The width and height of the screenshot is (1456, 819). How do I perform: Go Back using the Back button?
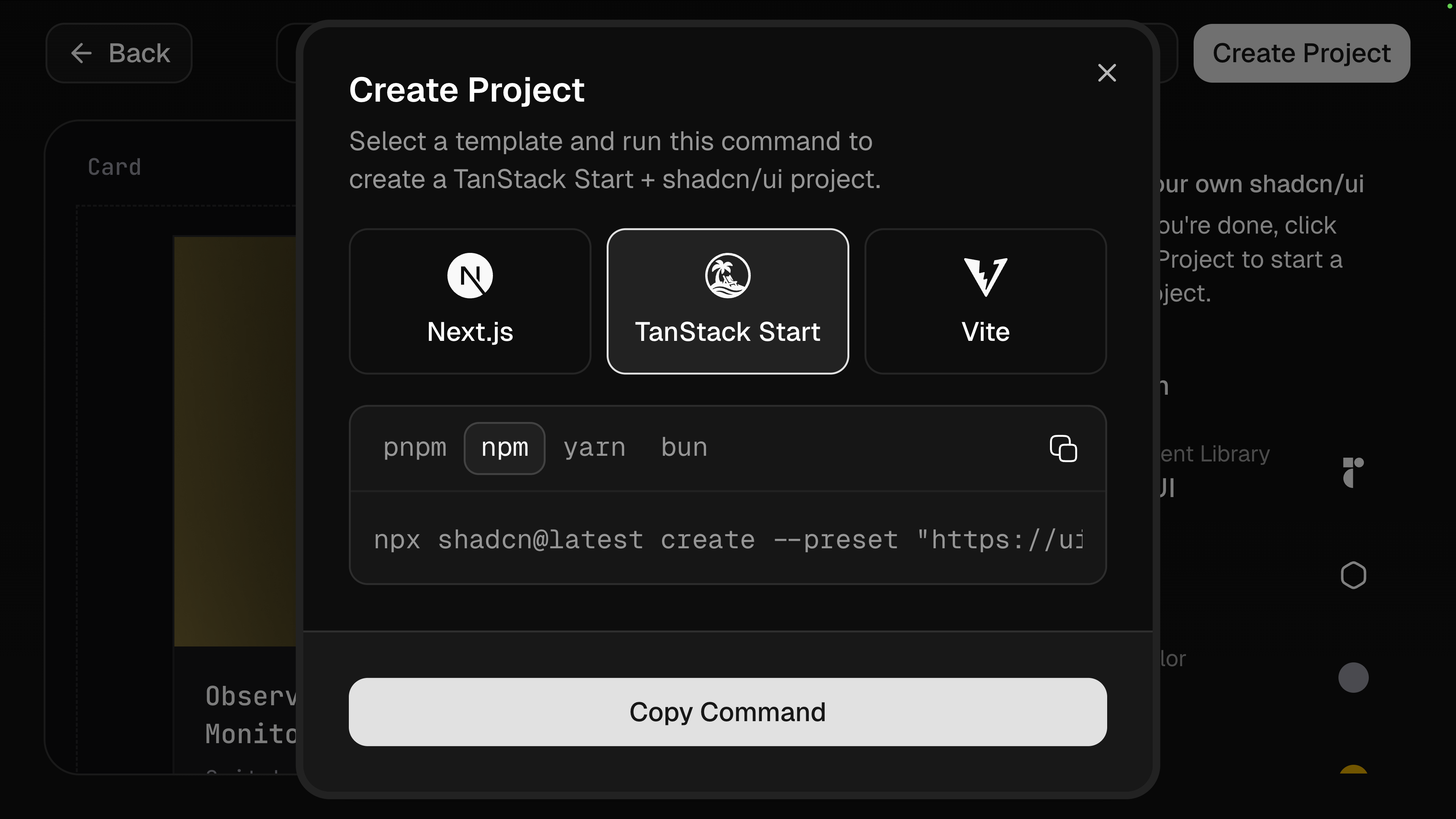pos(119,54)
